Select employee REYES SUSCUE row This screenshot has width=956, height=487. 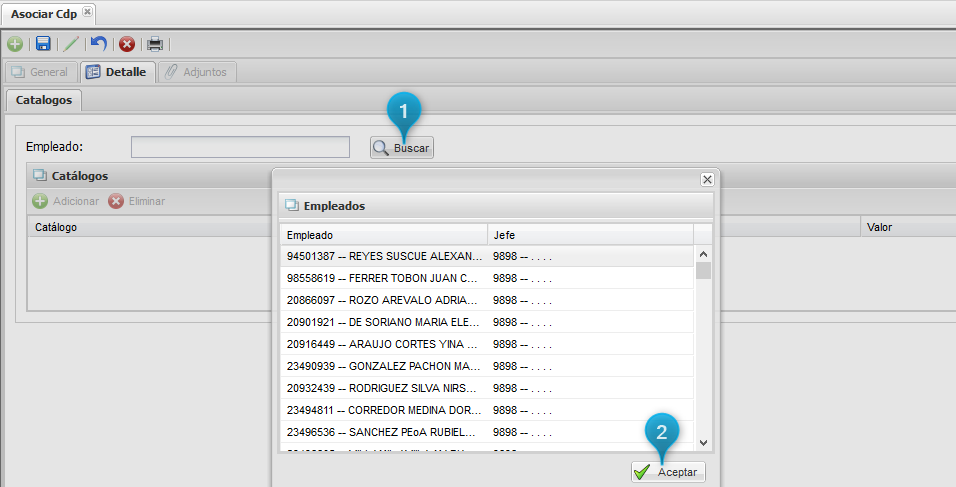[385, 256]
